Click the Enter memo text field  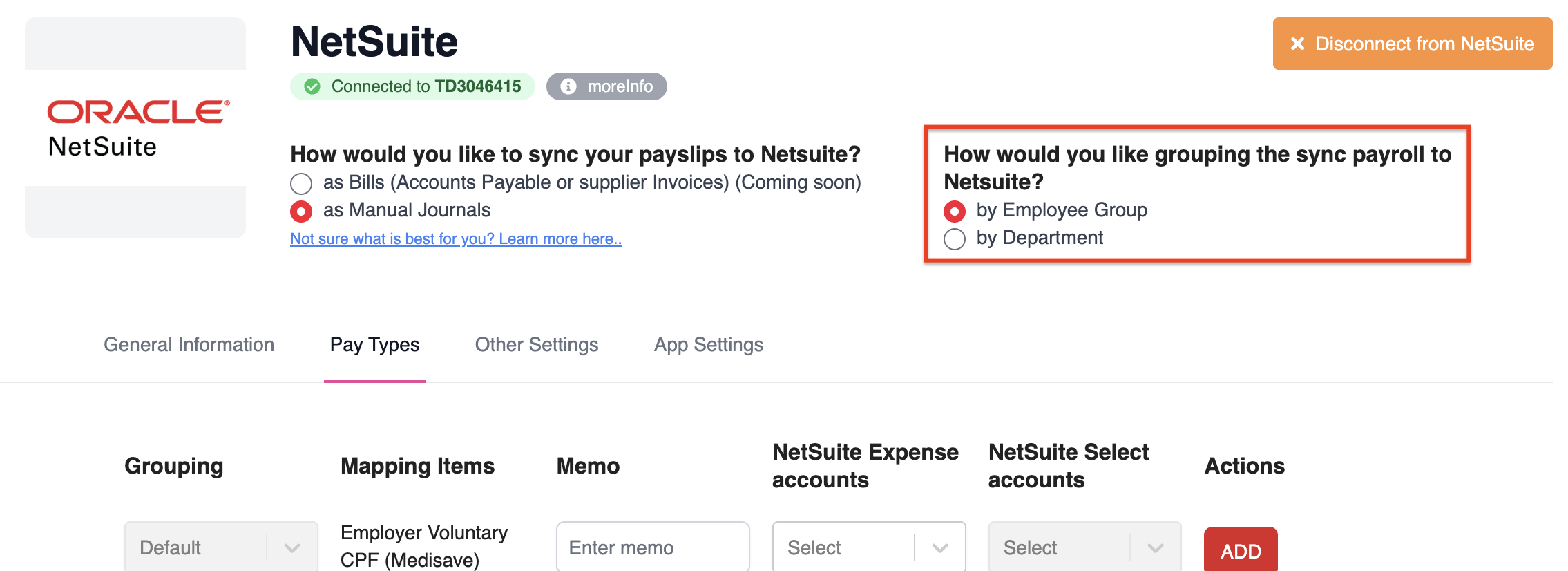click(x=652, y=547)
